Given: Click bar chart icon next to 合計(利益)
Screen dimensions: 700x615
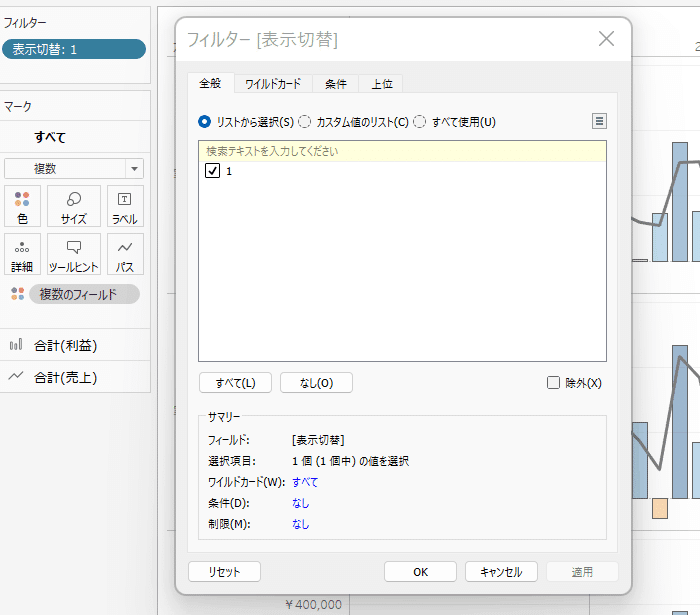Looking at the screenshot, I should click(16, 345).
